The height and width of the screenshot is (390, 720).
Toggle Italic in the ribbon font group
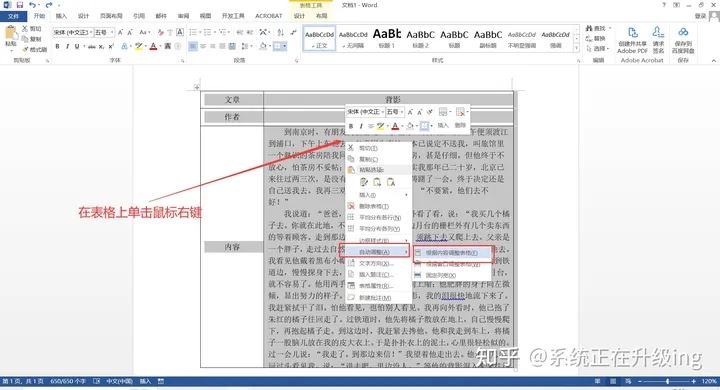[x=67, y=46]
